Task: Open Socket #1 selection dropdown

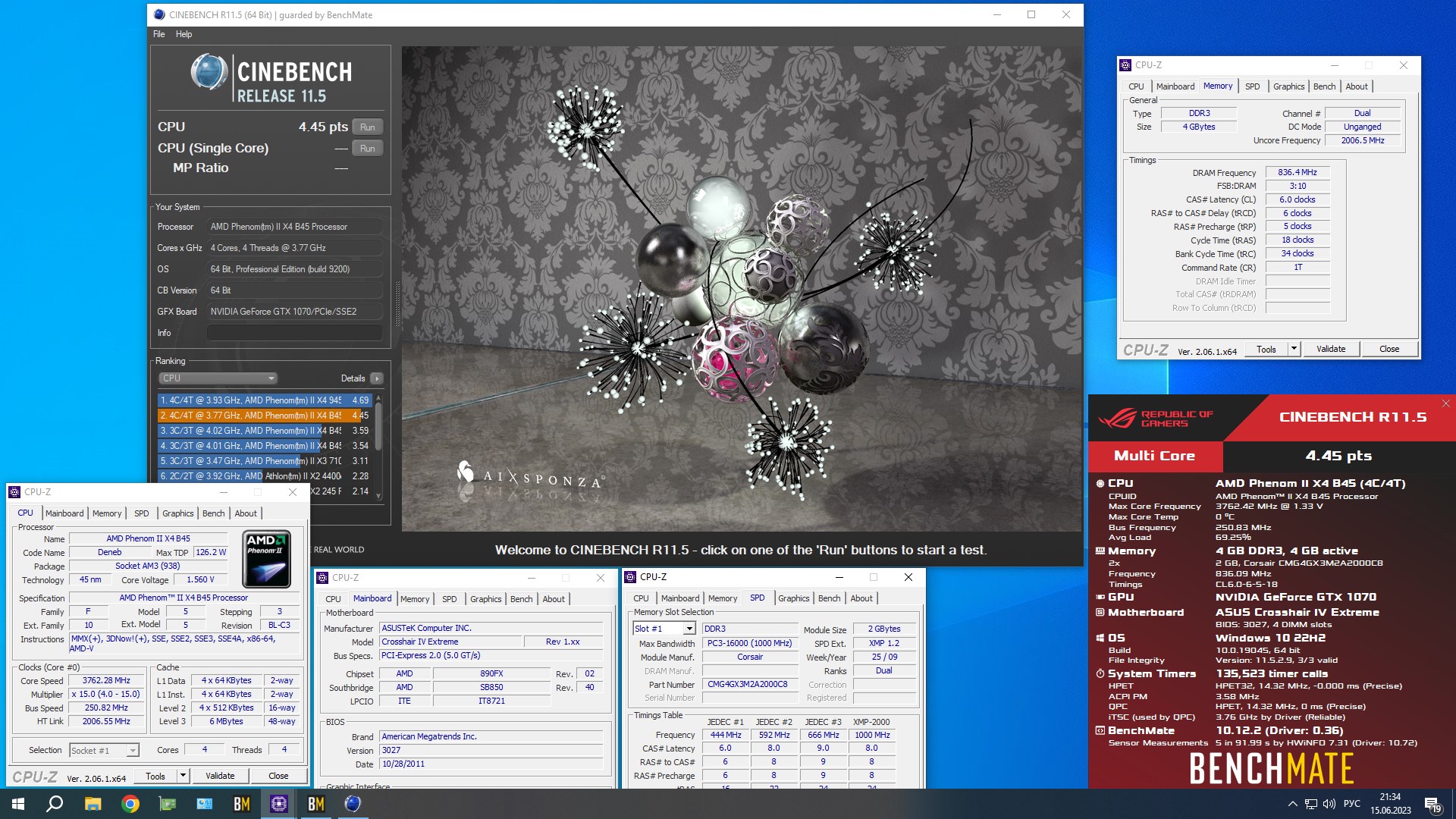Action: [x=104, y=750]
